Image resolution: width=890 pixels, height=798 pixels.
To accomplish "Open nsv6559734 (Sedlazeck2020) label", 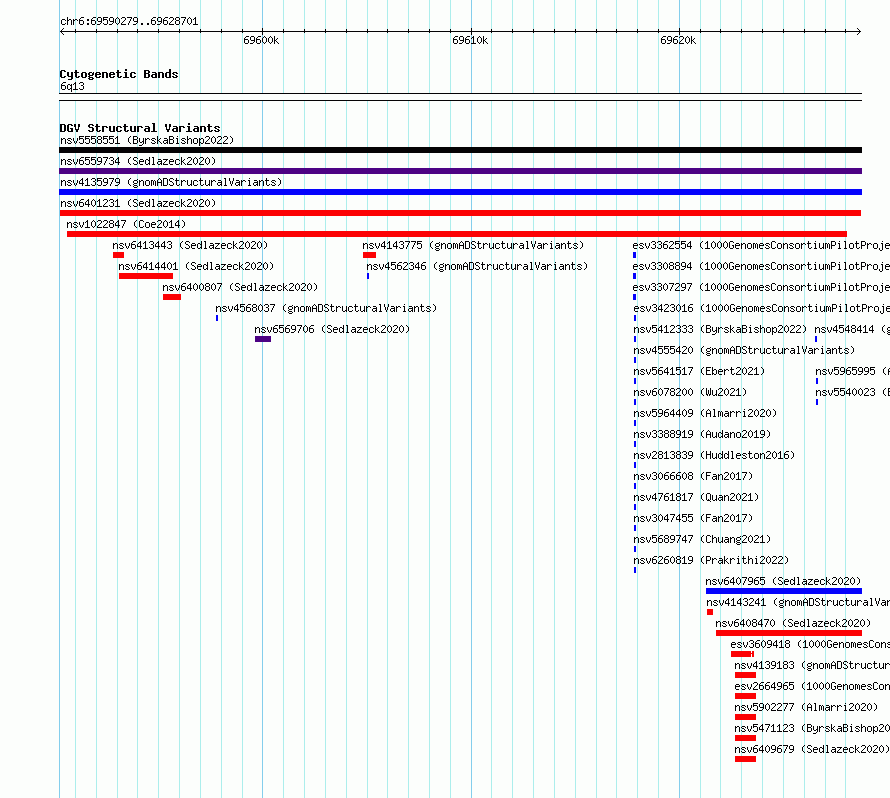I will coord(138,161).
